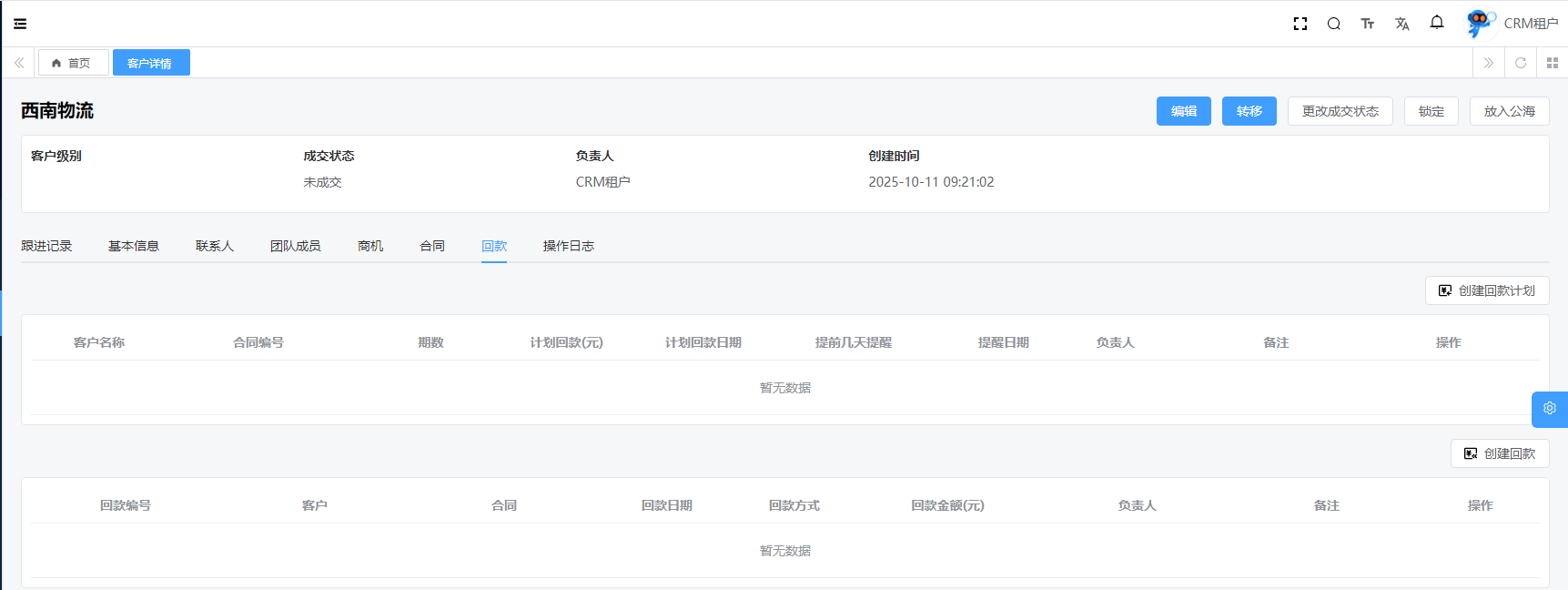
Task: Click the 放入公海 button
Action: click(1509, 111)
